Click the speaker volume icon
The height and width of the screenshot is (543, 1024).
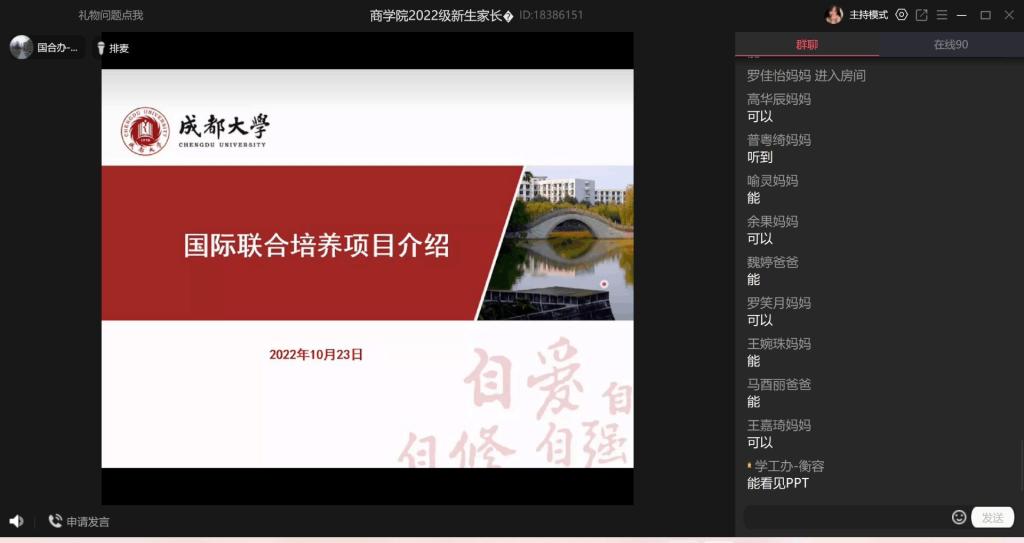tap(16, 521)
